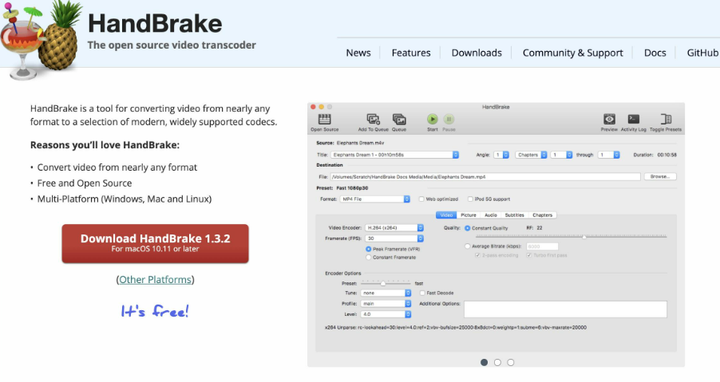Open the Chapters range type dropdown
Screen dimensions: 720x382
click(531, 155)
